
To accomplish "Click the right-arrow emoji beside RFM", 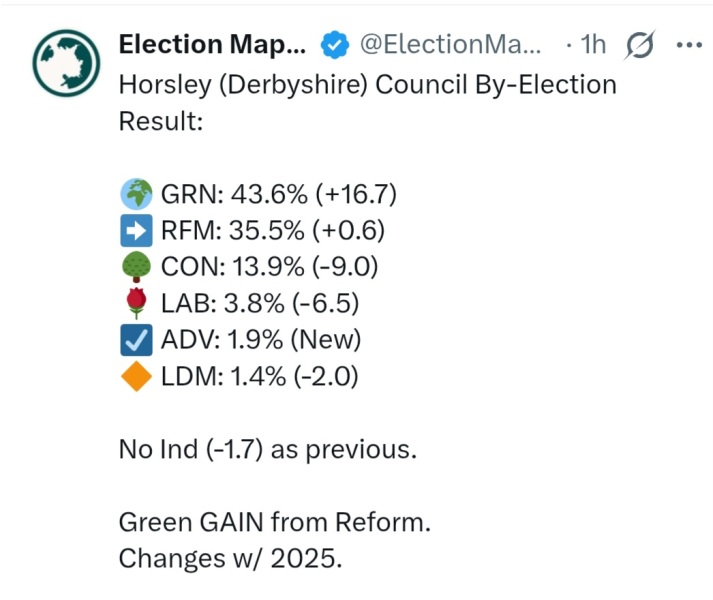I will point(136,230).
